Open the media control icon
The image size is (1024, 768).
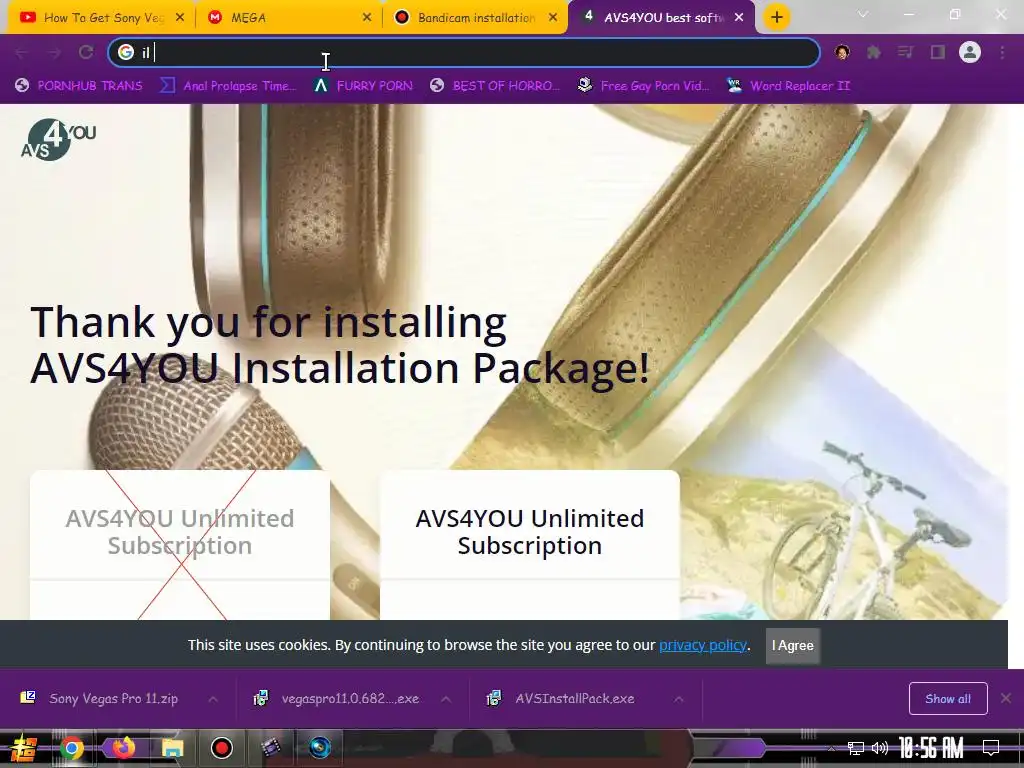tap(906, 52)
